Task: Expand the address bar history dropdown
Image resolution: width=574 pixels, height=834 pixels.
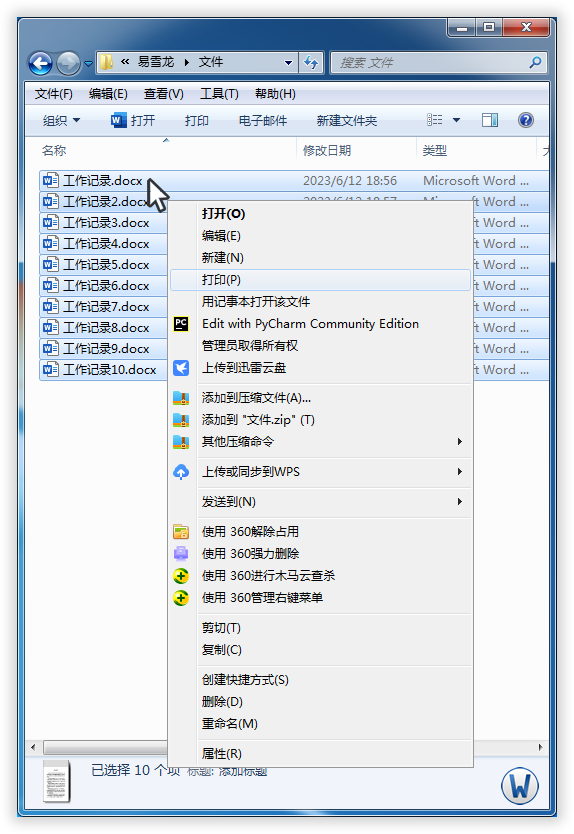Action: [288, 63]
